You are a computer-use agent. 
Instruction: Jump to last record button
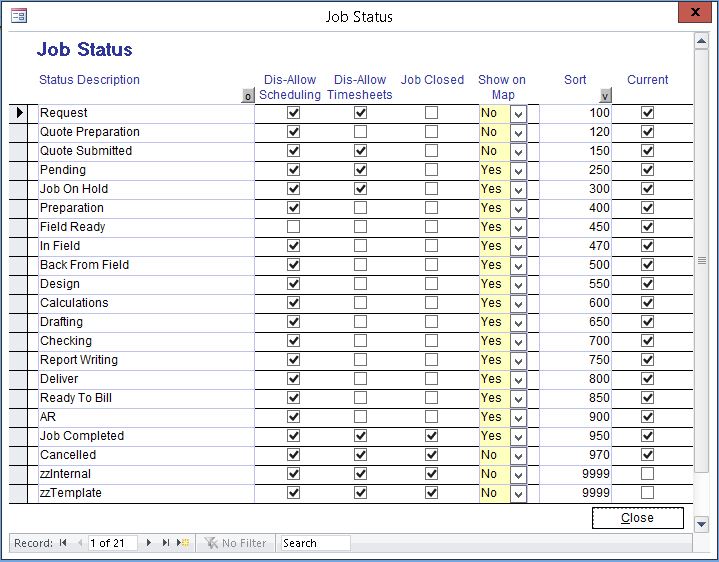pyautogui.click(x=166, y=543)
